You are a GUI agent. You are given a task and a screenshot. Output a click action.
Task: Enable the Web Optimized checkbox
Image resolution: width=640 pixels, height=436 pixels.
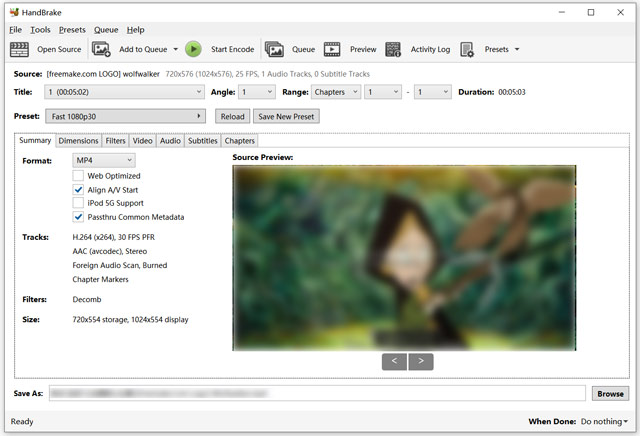pos(78,176)
